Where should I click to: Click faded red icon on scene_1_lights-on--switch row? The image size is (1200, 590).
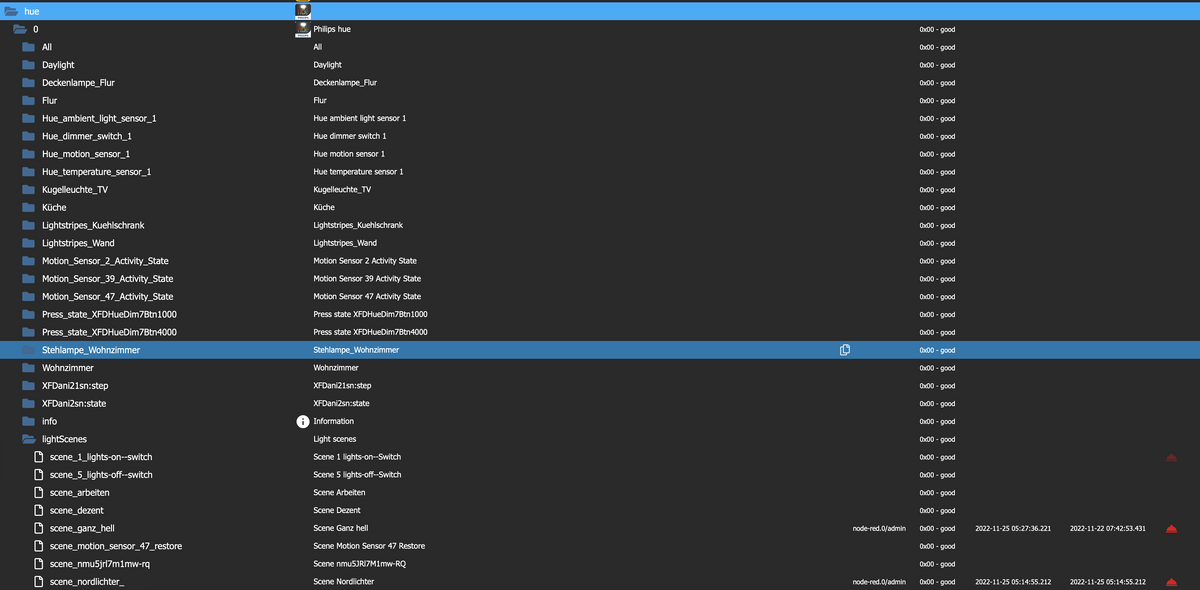click(x=1171, y=457)
